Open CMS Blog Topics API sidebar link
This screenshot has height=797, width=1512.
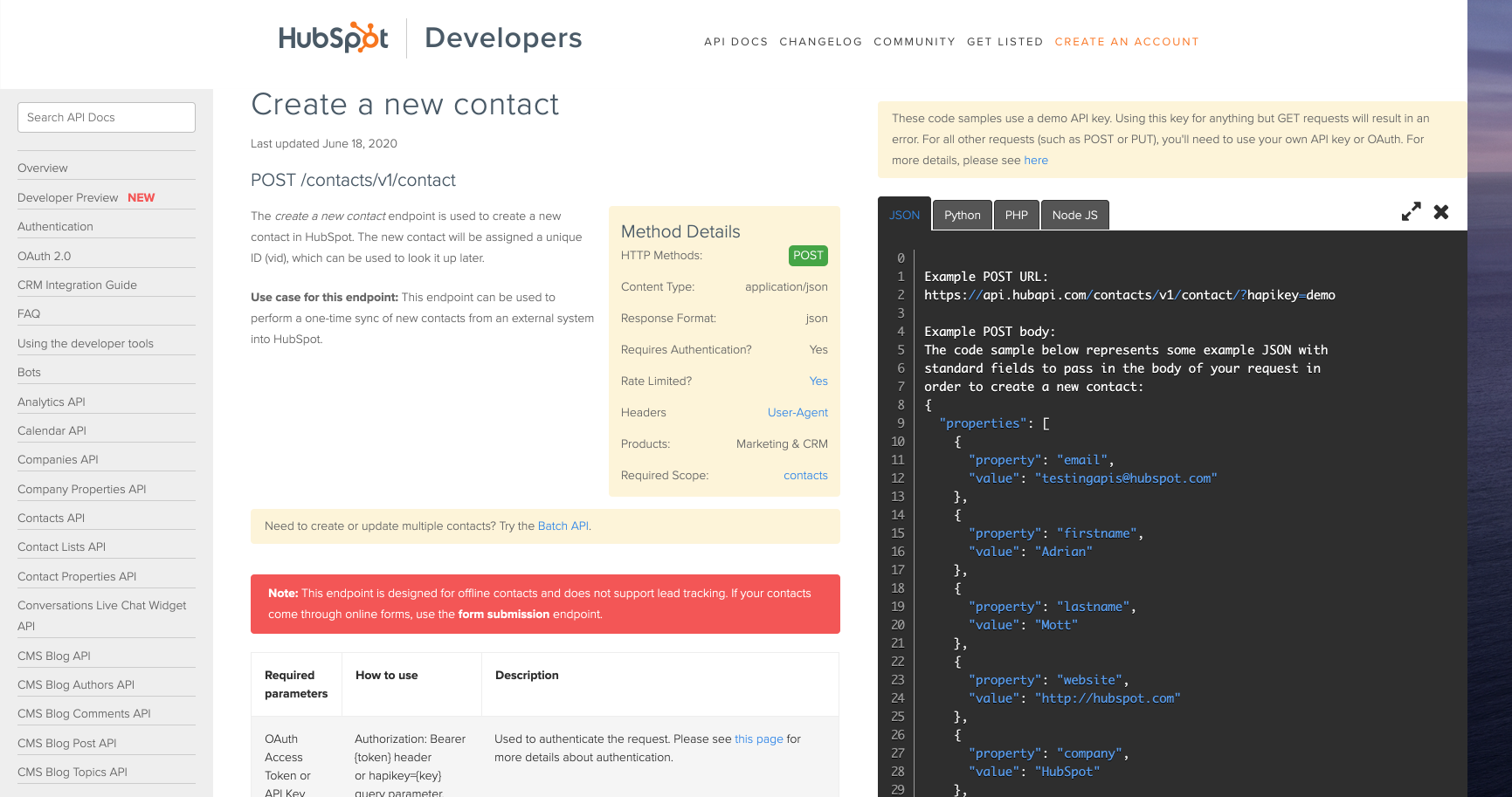pos(72,772)
